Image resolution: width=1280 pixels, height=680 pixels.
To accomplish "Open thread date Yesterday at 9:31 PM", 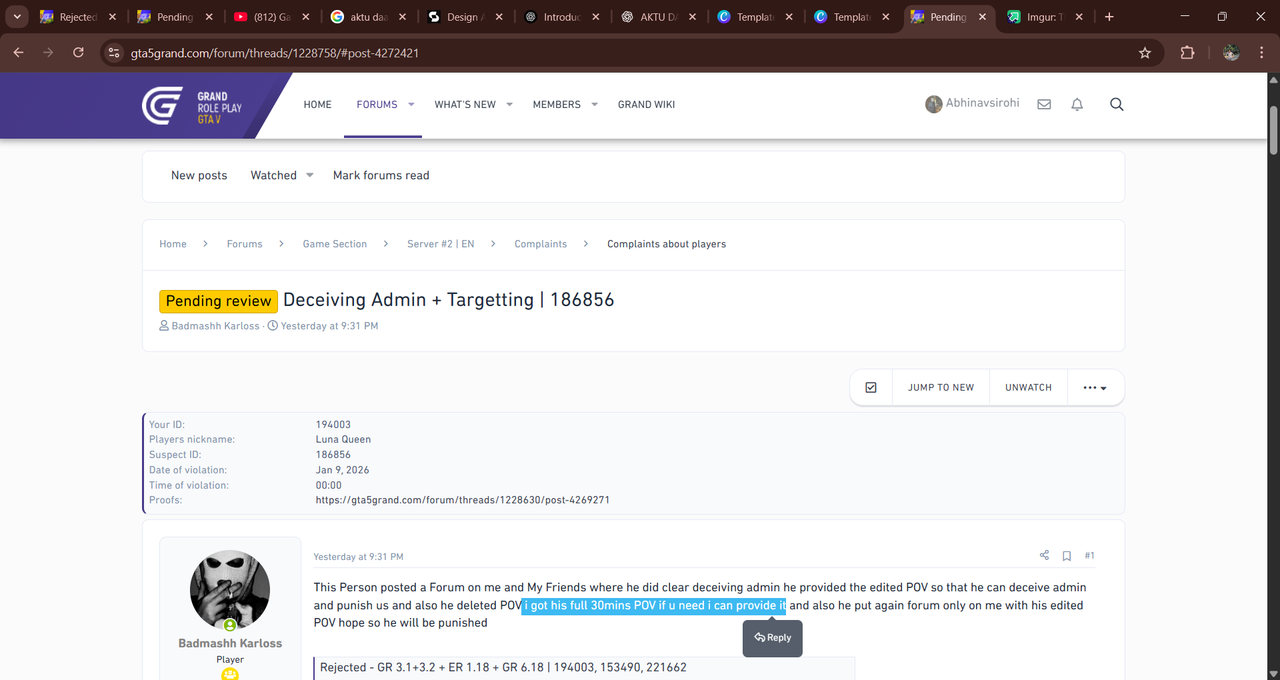I will (x=329, y=326).
